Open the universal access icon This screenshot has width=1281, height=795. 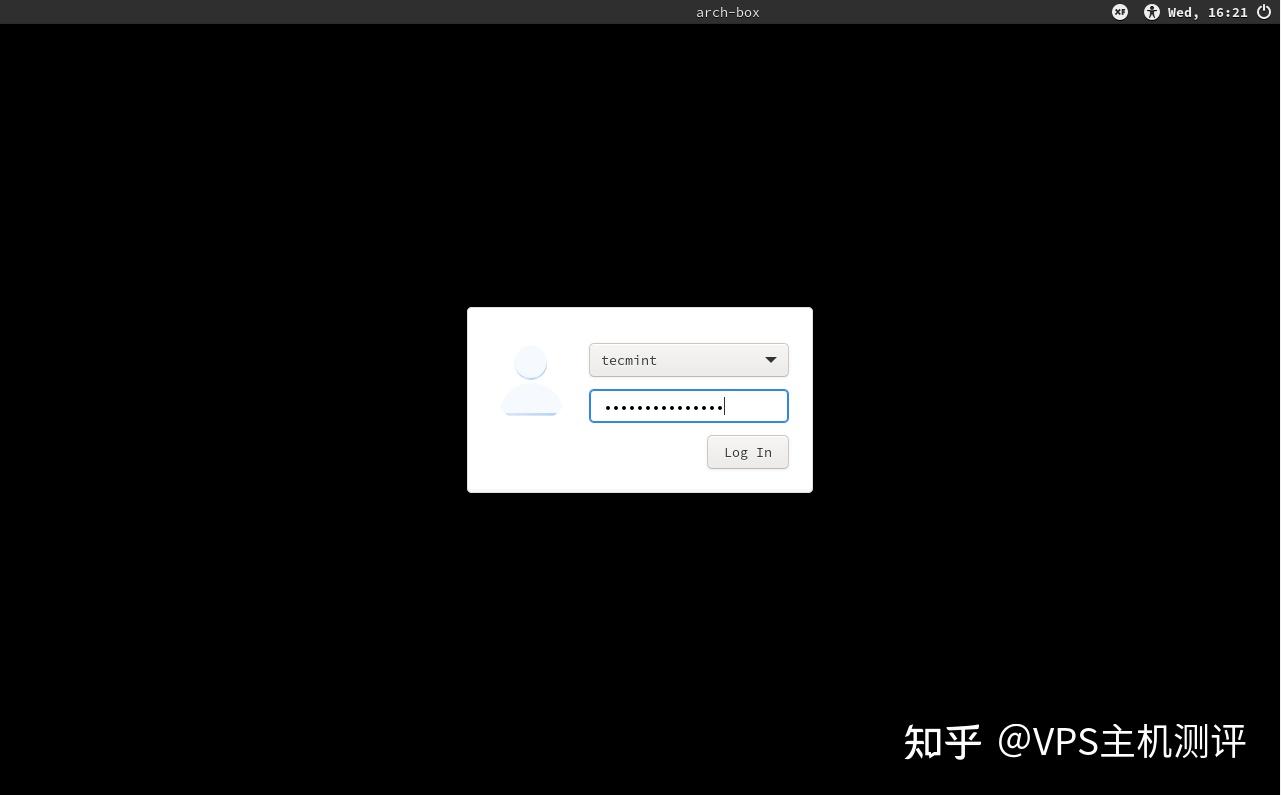pos(1151,12)
